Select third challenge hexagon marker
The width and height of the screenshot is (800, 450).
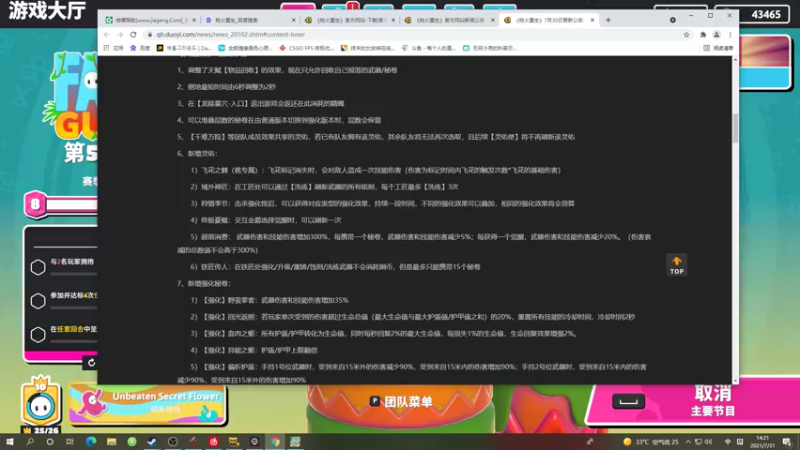tap(38, 335)
